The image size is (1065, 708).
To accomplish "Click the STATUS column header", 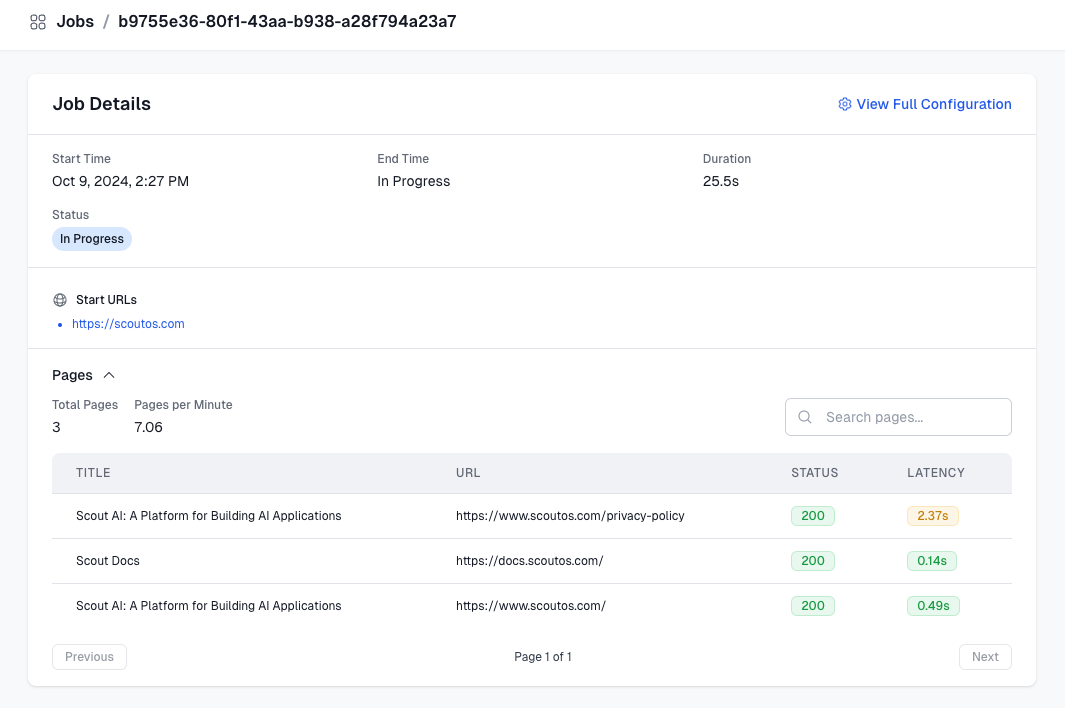I will pos(814,473).
